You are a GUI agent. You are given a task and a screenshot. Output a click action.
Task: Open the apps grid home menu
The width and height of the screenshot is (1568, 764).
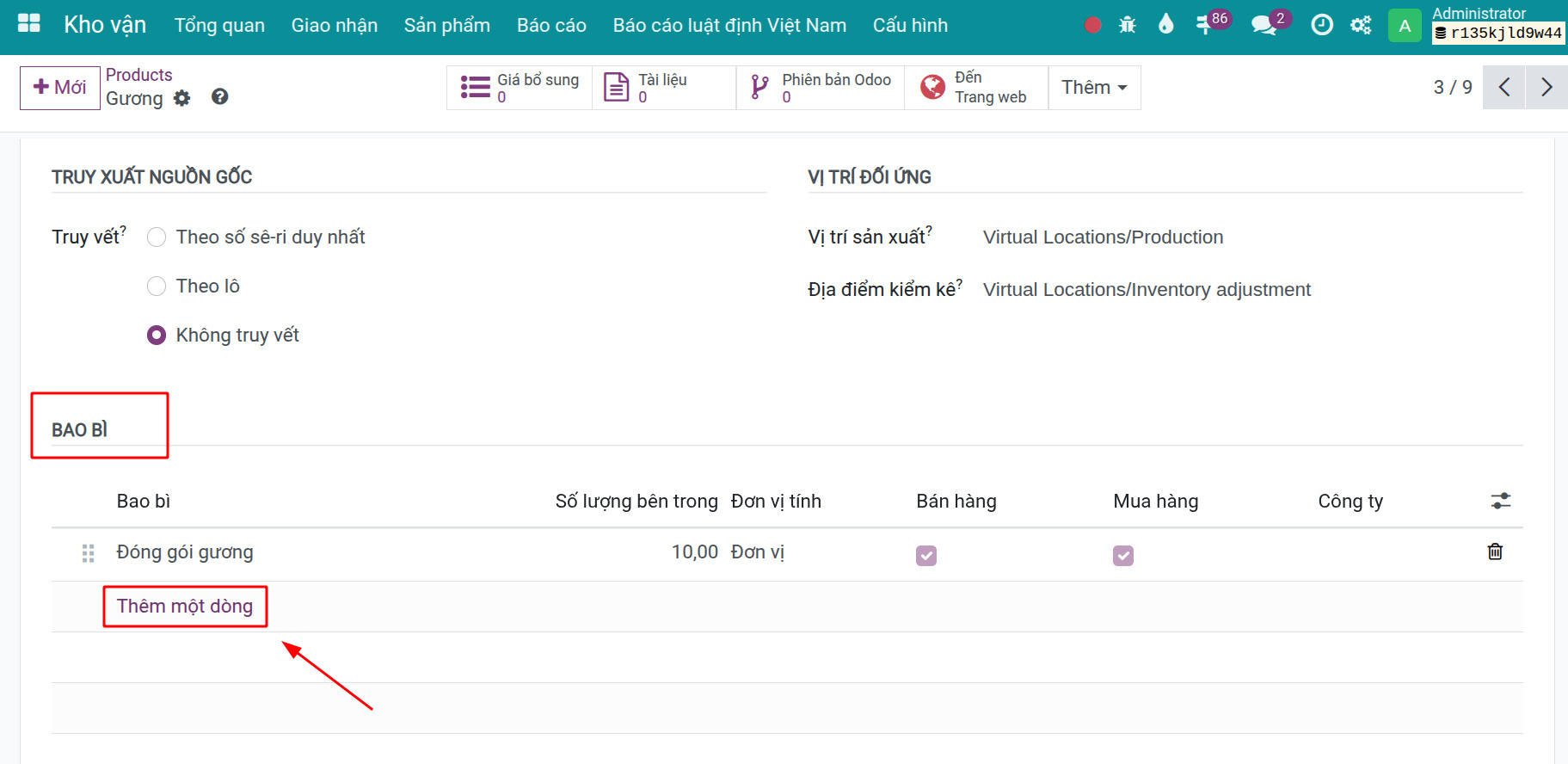(x=29, y=23)
